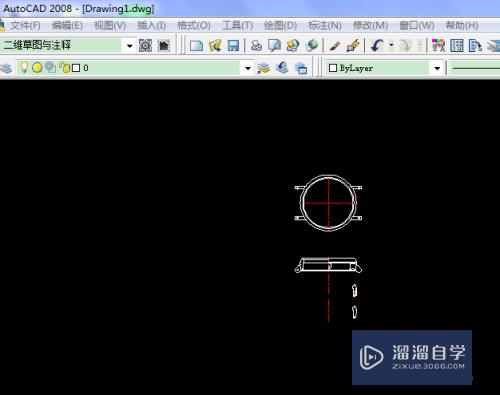Expand the layer list dropdown arrow

coord(247,68)
